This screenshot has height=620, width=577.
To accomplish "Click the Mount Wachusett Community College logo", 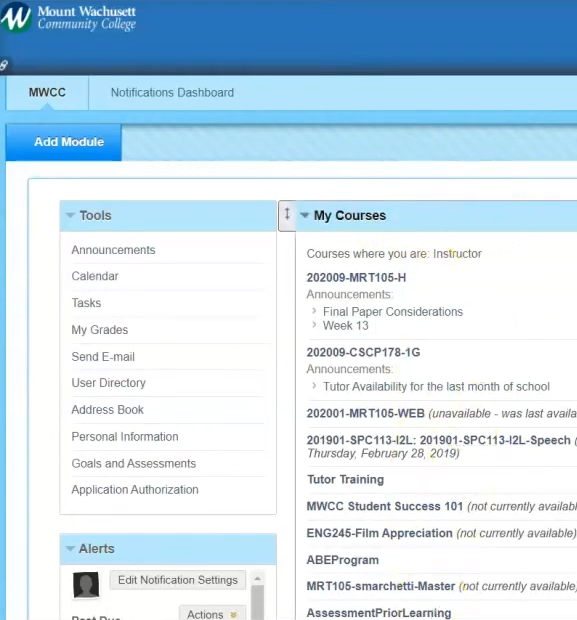I will pos(68,18).
